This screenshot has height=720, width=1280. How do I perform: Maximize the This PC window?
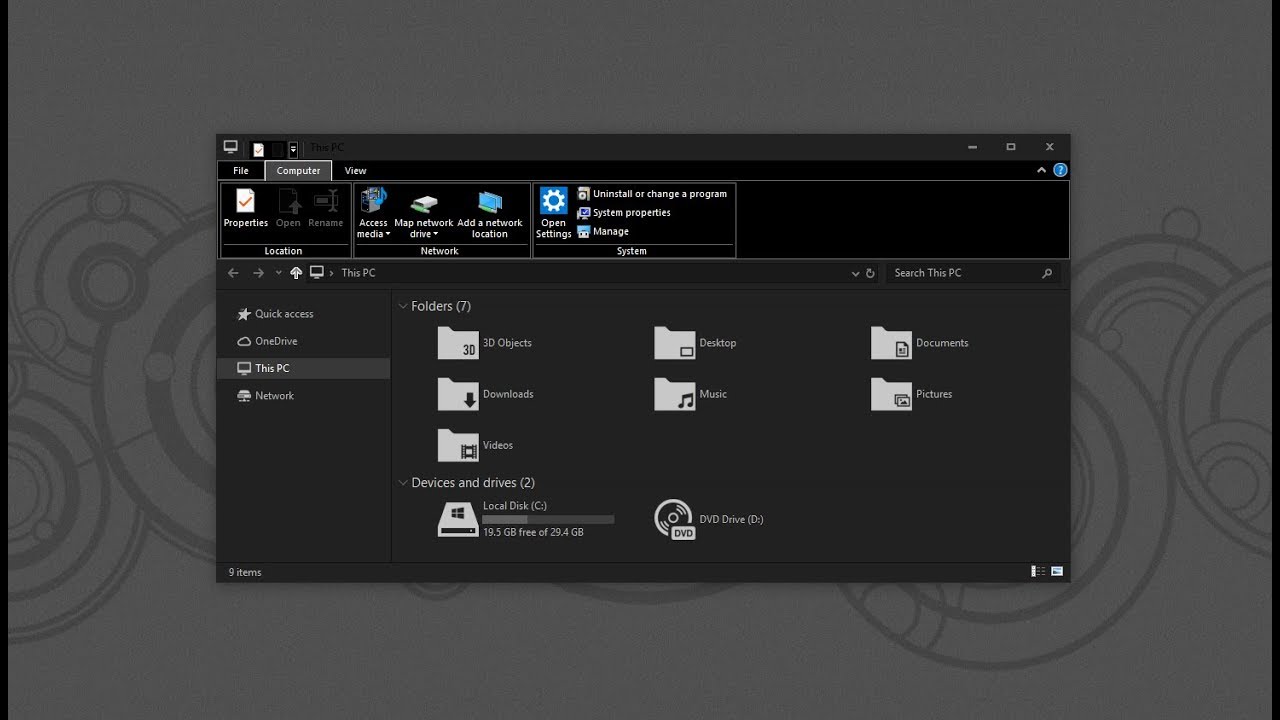(x=1011, y=147)
